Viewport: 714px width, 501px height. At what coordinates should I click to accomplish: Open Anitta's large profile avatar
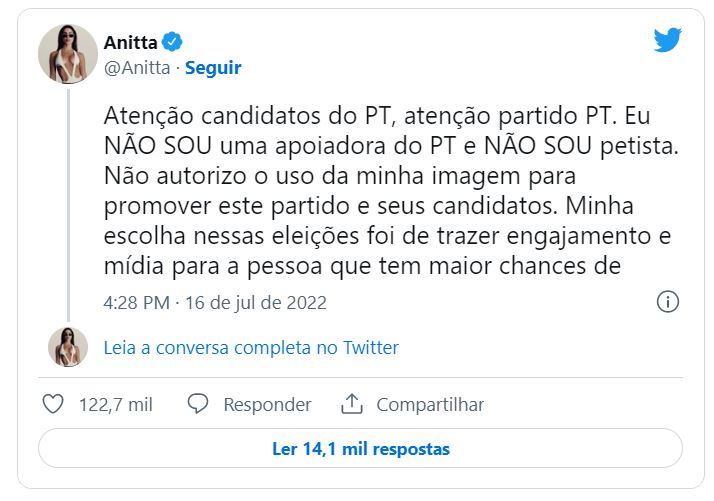(x=68, y=54)
